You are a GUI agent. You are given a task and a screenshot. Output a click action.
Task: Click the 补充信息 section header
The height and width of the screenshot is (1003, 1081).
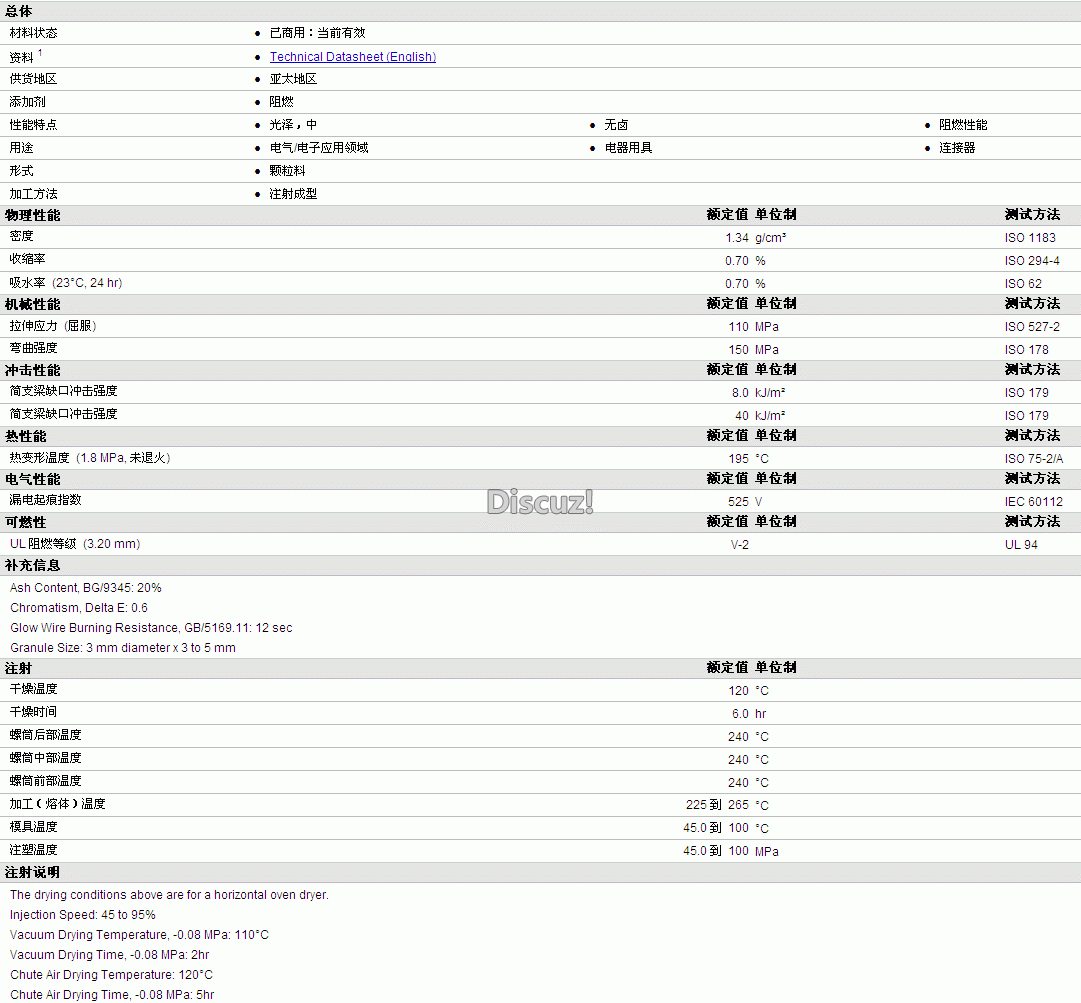tap(32, 565)
